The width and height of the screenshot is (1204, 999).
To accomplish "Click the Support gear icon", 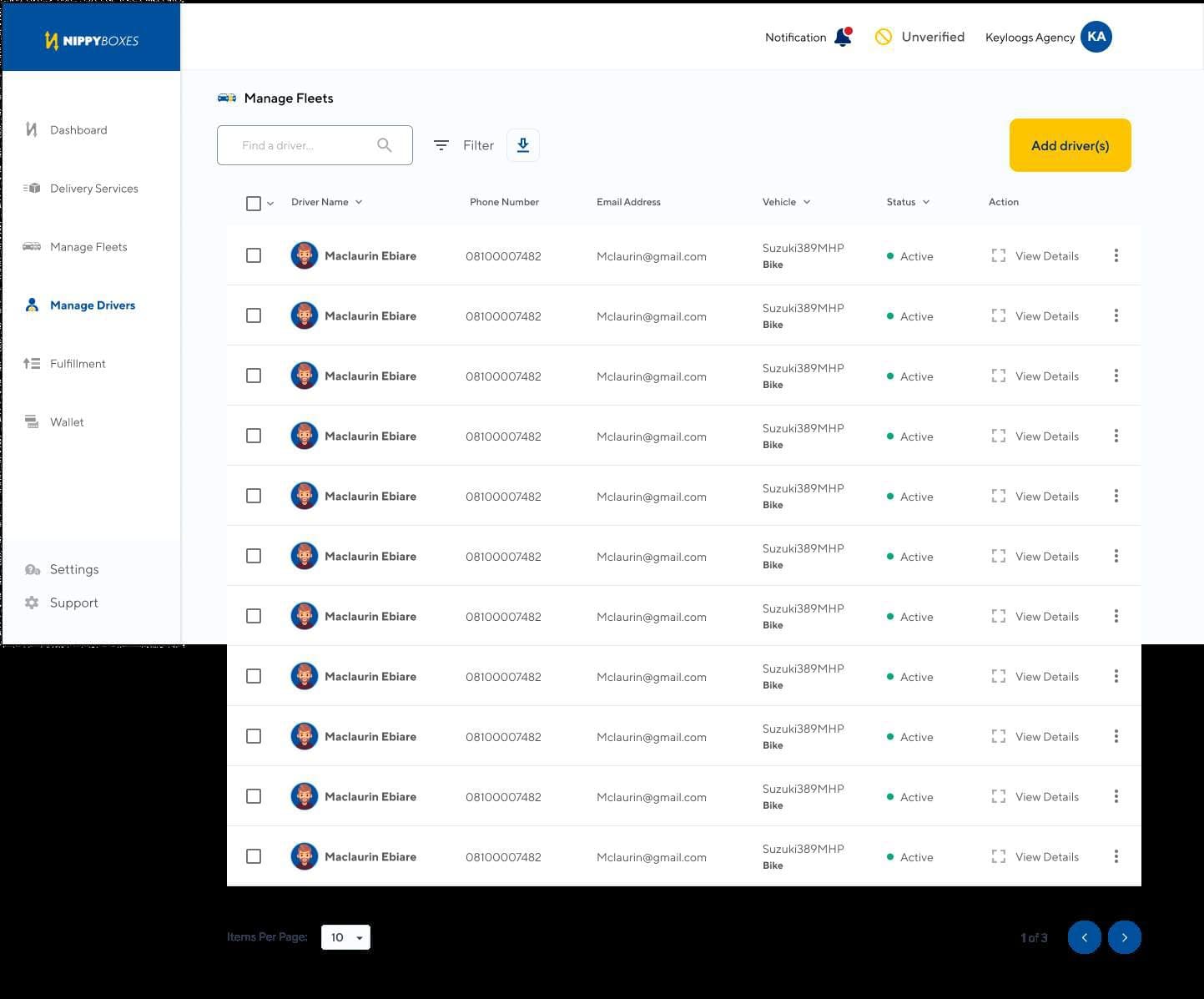I will pos(32,603).
